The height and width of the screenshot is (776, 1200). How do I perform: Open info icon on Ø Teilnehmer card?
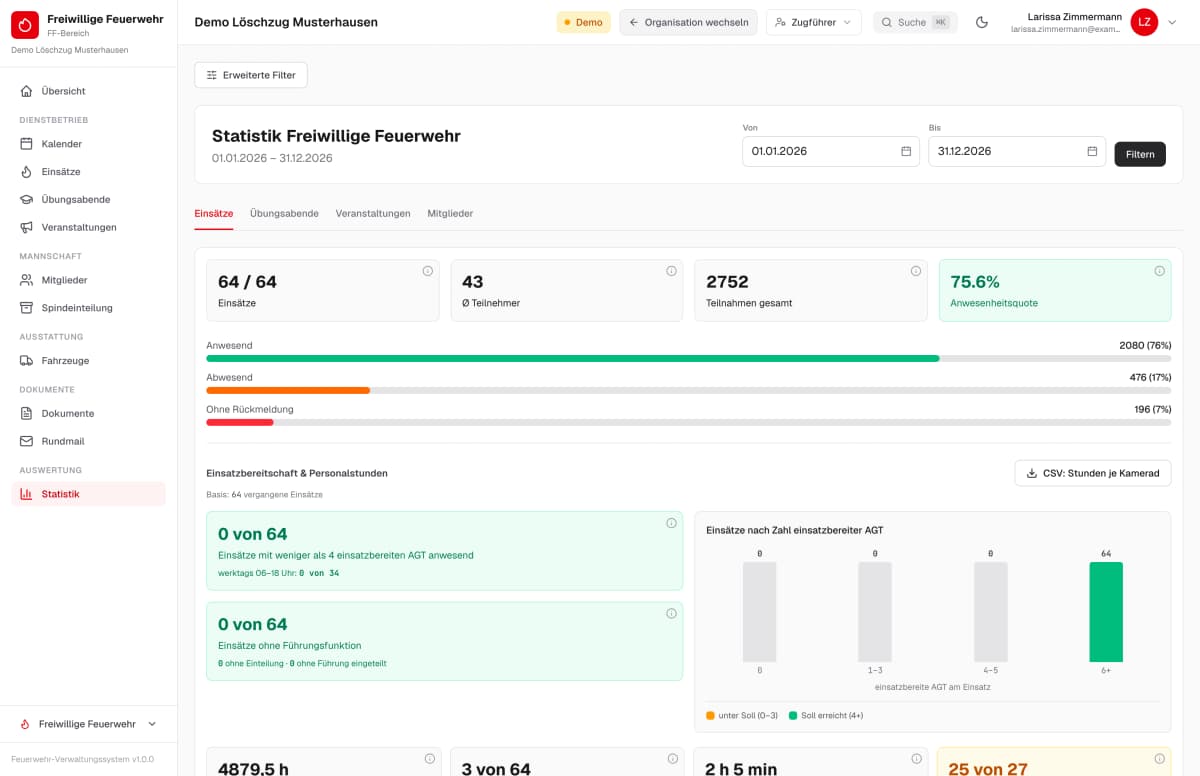point(671,271)
